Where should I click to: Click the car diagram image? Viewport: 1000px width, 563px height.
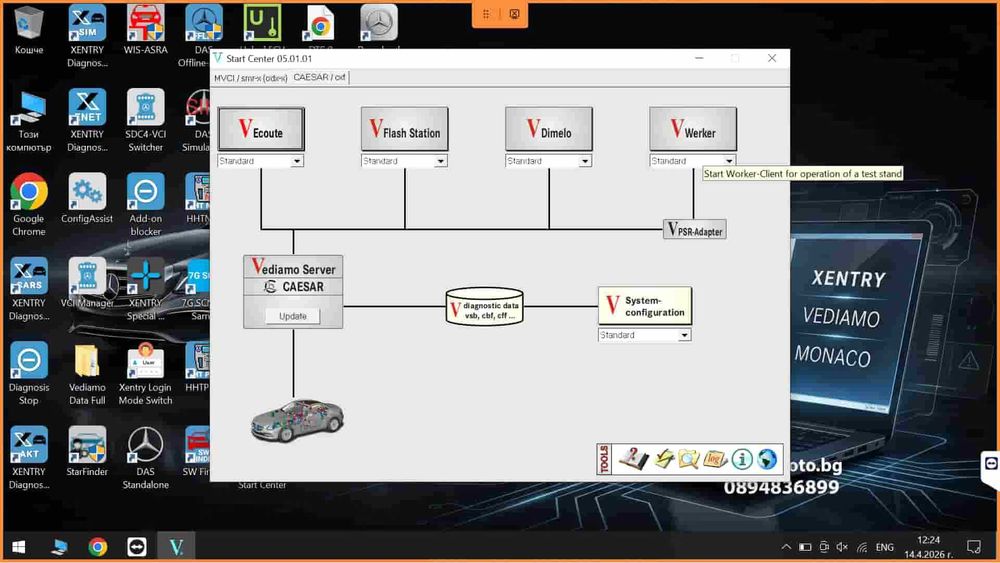tap(297, 420)
